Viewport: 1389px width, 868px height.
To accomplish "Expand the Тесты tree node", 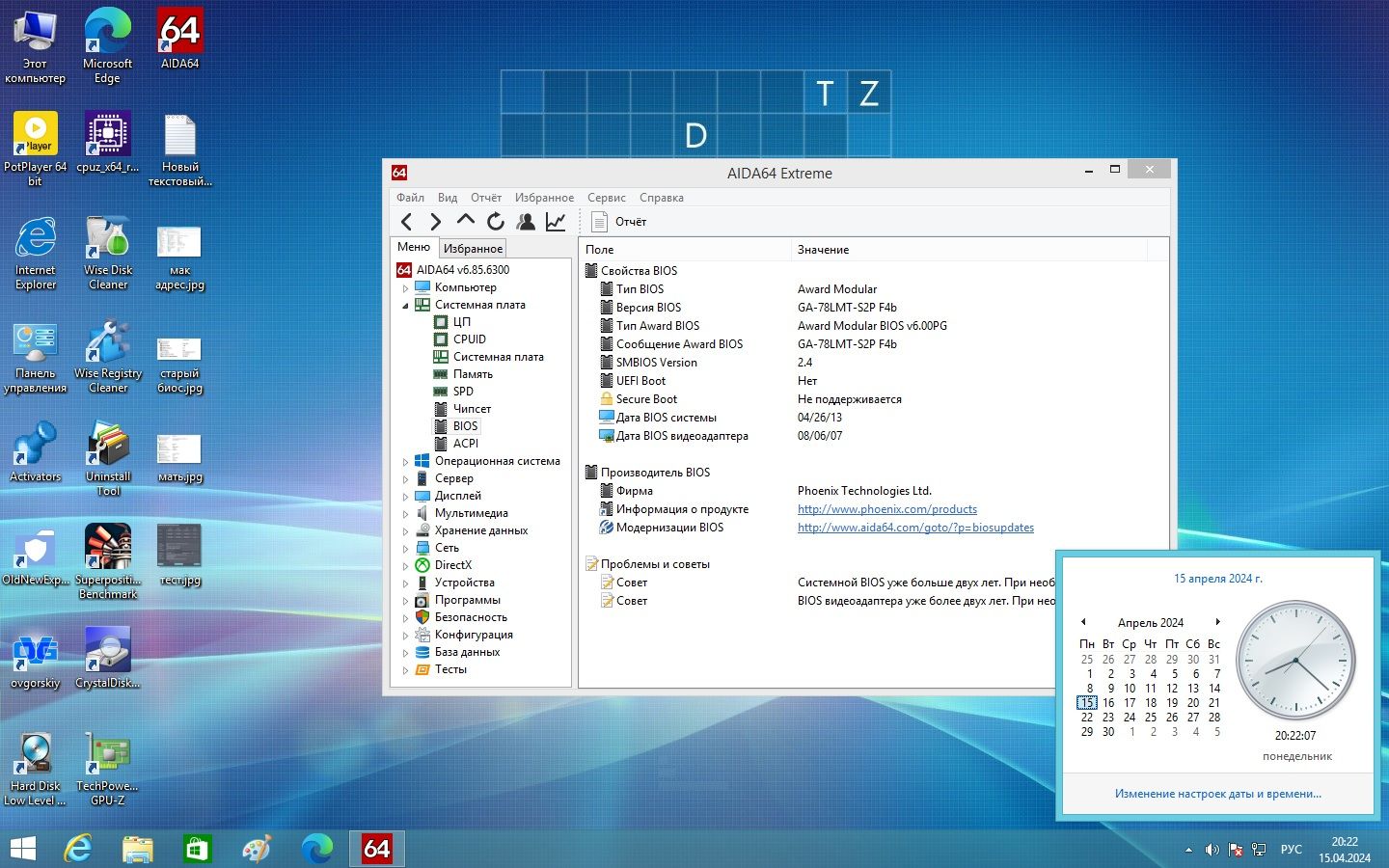I will [405, 669].
